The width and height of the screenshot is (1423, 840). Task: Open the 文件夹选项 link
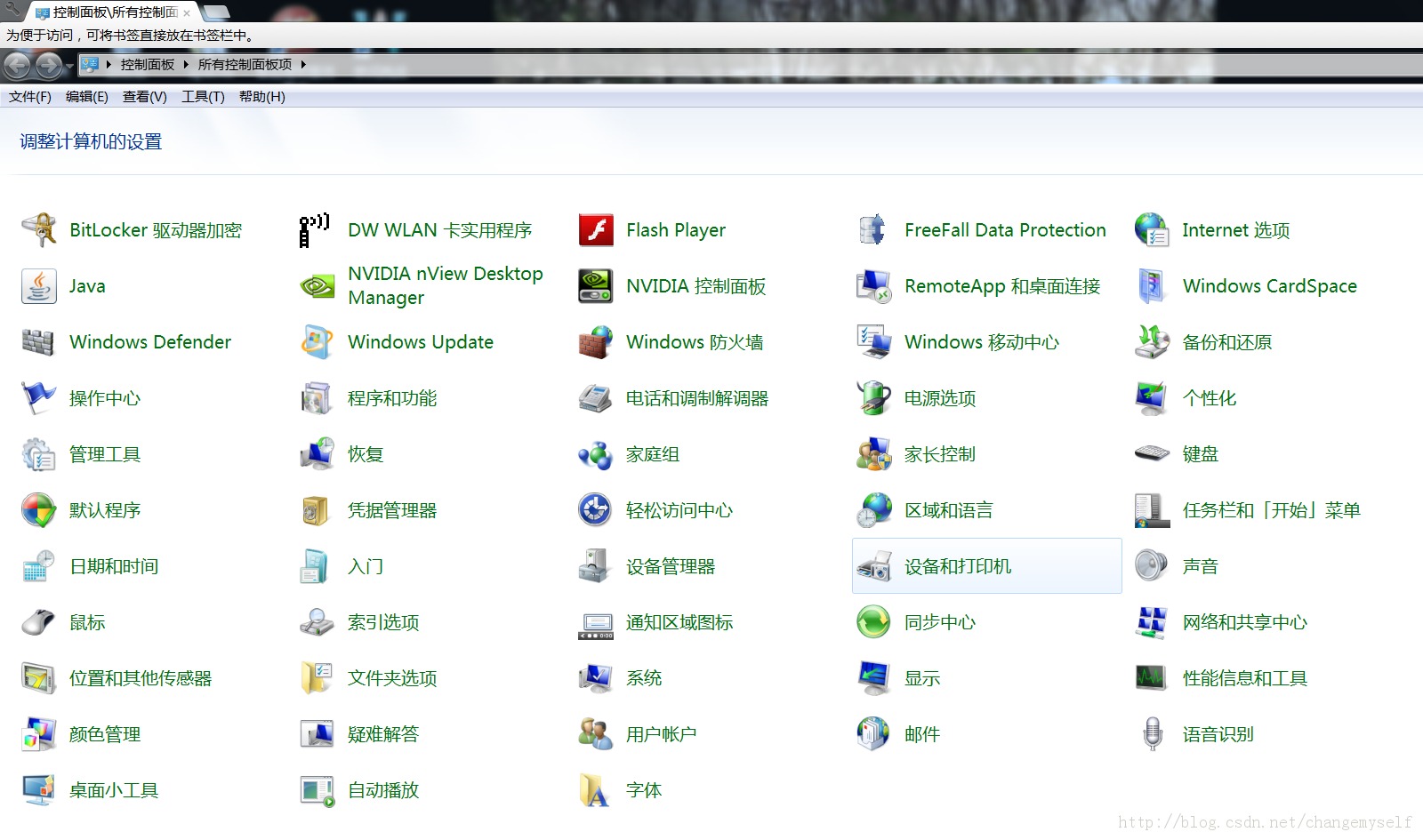pos(392,678)
